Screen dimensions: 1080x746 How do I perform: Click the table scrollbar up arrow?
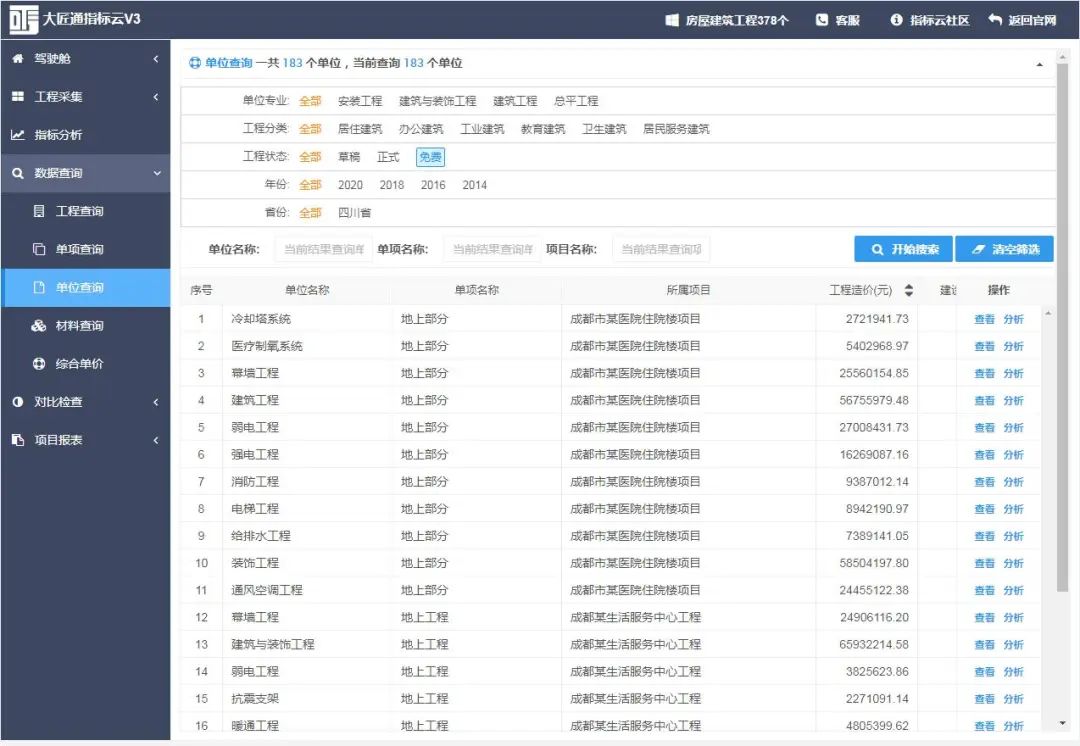(1048, 313)
